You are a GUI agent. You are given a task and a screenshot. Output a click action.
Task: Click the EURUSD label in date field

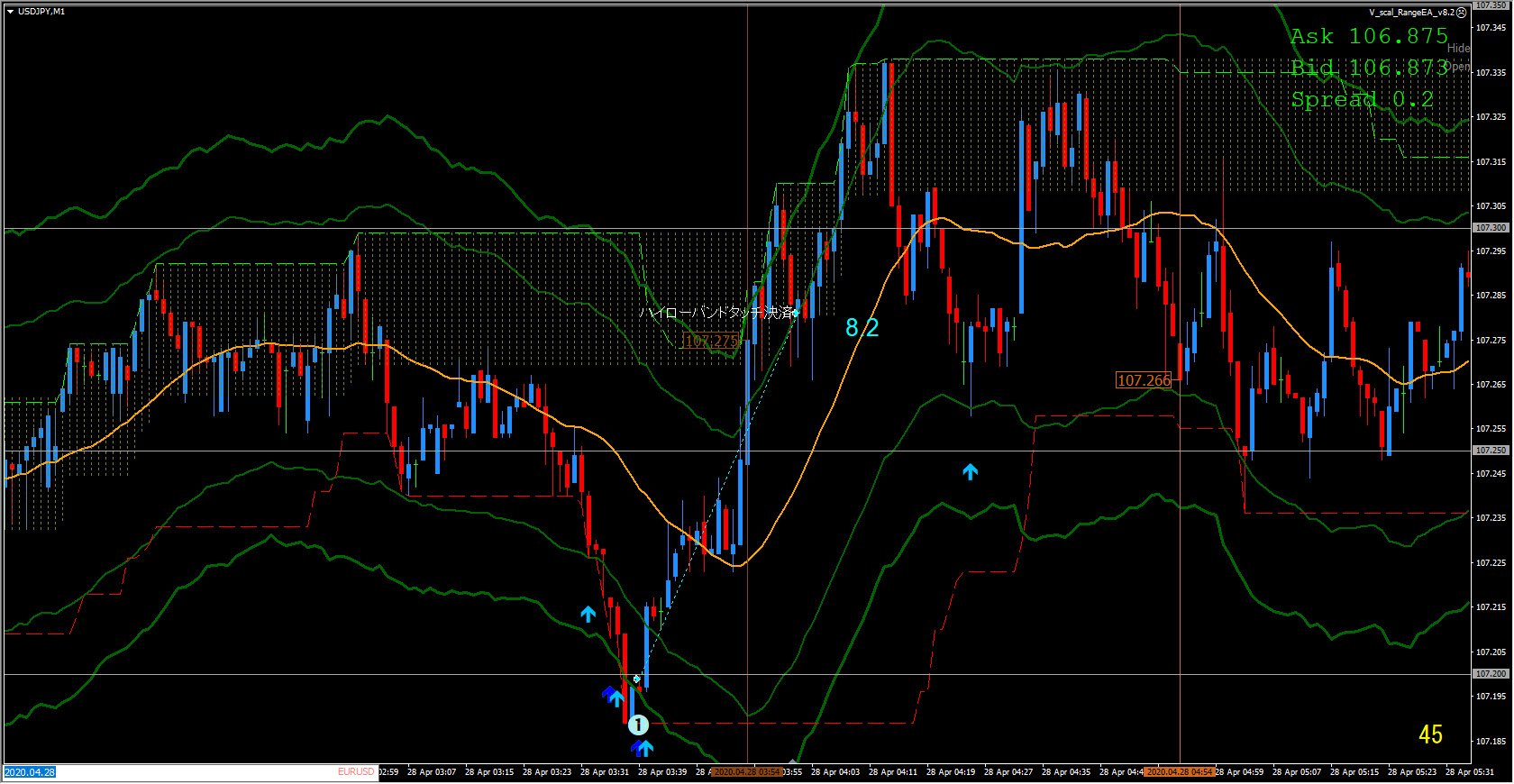356,772
